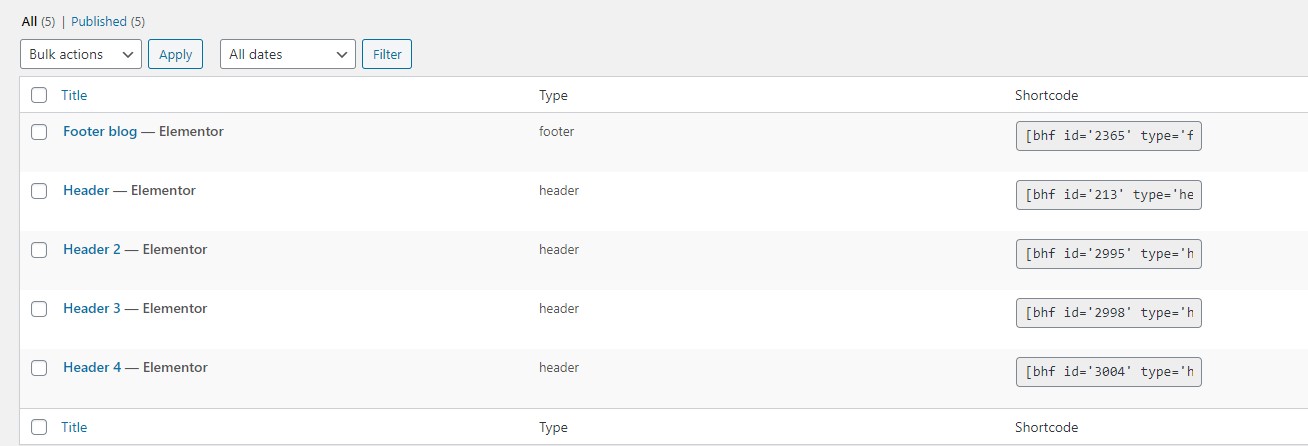Show the All posts view
Screen dimensions: 1308x446
29,21
